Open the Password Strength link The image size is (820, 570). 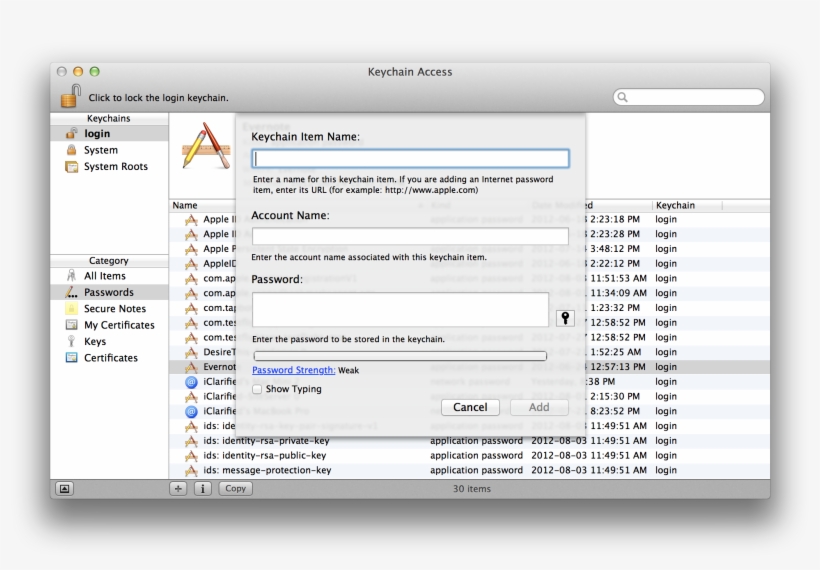(x=293, y=370)
